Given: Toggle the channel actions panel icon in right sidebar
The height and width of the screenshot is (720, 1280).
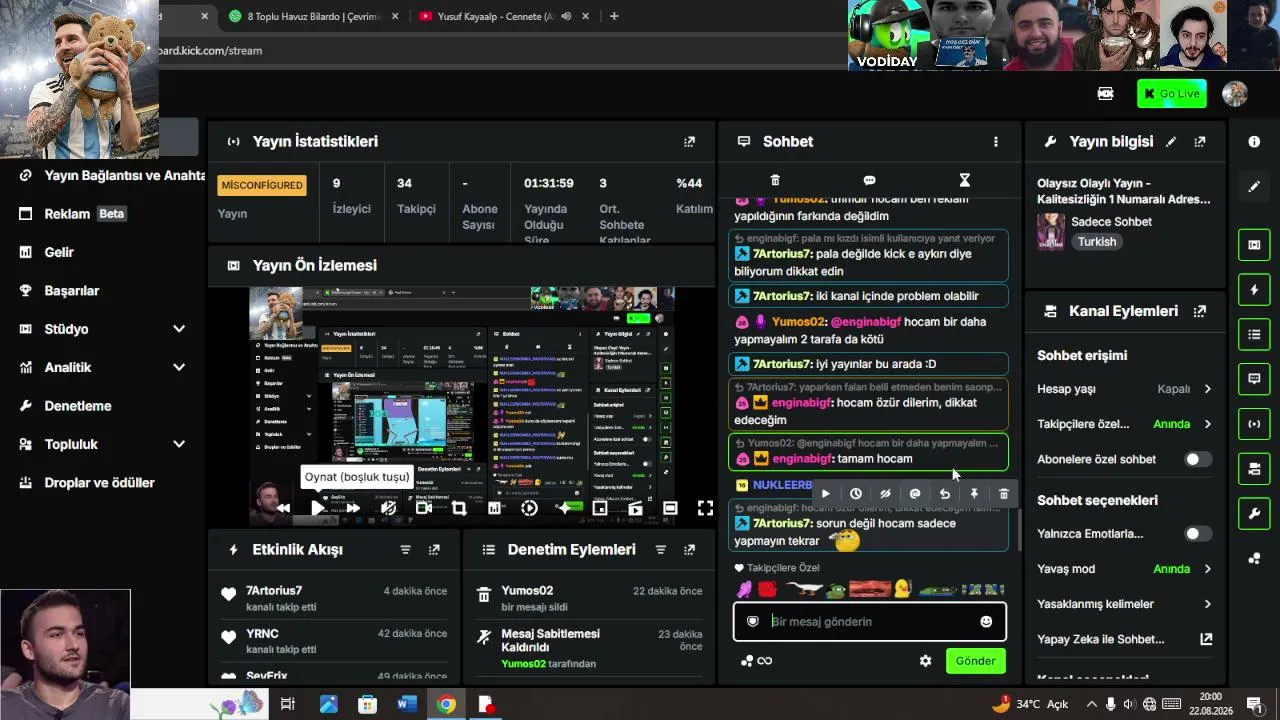Looking at the screenshot, I should click(1254, 469).
